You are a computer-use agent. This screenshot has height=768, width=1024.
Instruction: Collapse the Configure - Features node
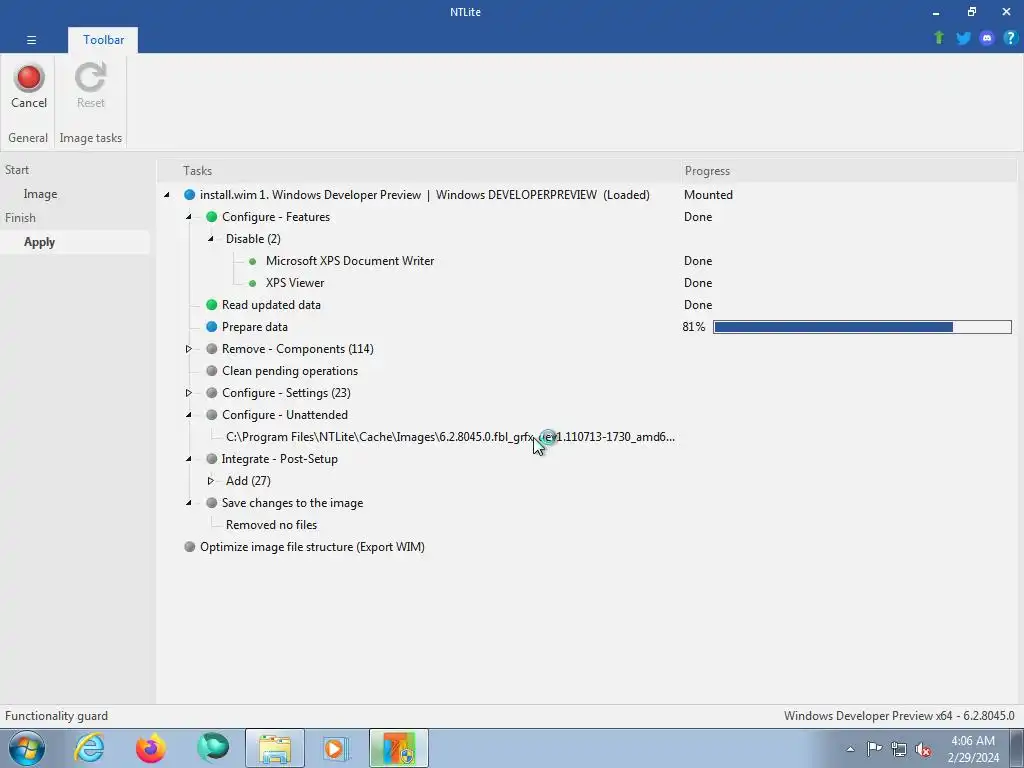click(189, 217)
